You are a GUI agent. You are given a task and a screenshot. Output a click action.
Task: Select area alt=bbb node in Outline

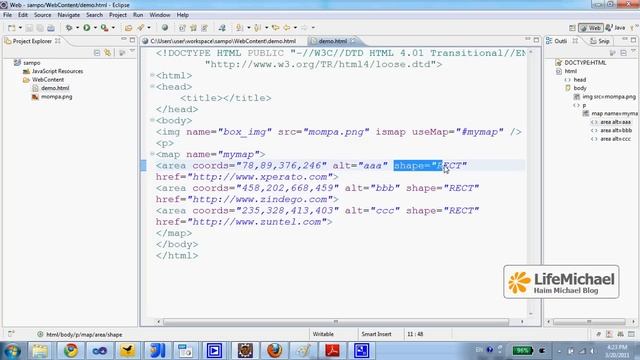(616, 131)
